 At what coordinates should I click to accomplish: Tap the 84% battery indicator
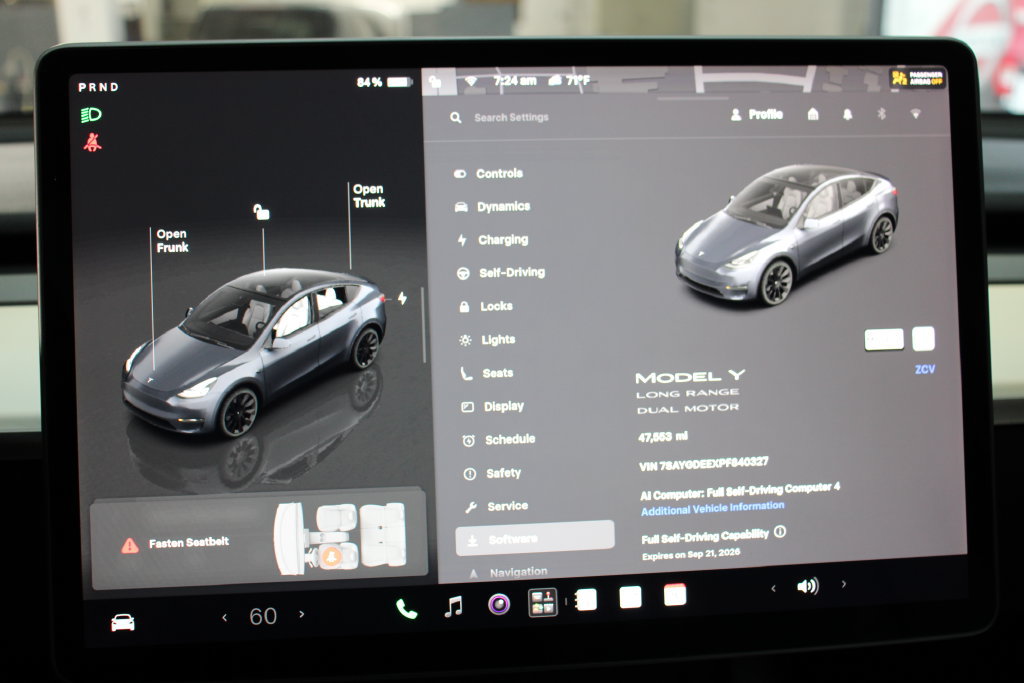[384, 82]
